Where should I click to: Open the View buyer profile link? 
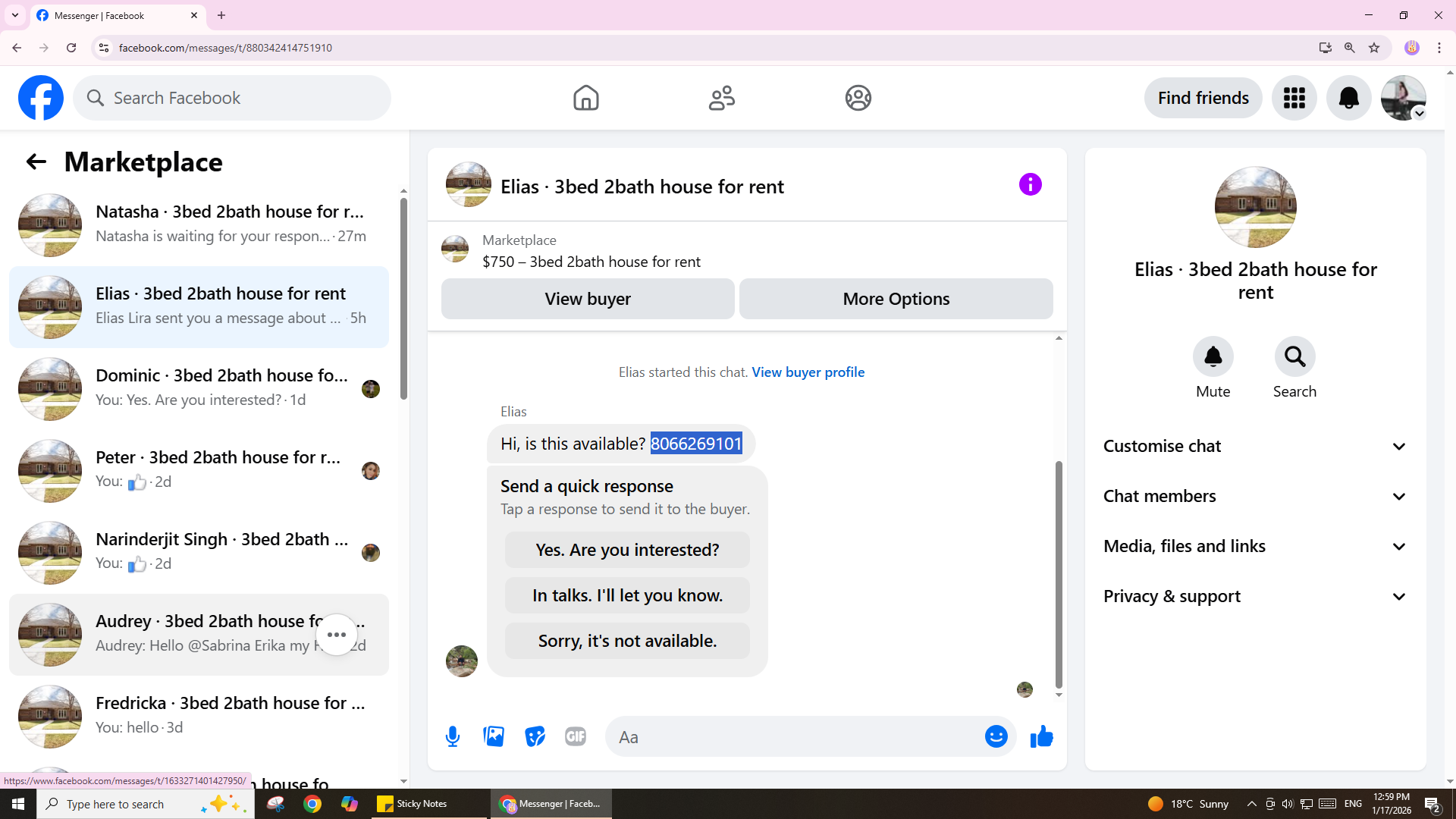click(808, 372)
